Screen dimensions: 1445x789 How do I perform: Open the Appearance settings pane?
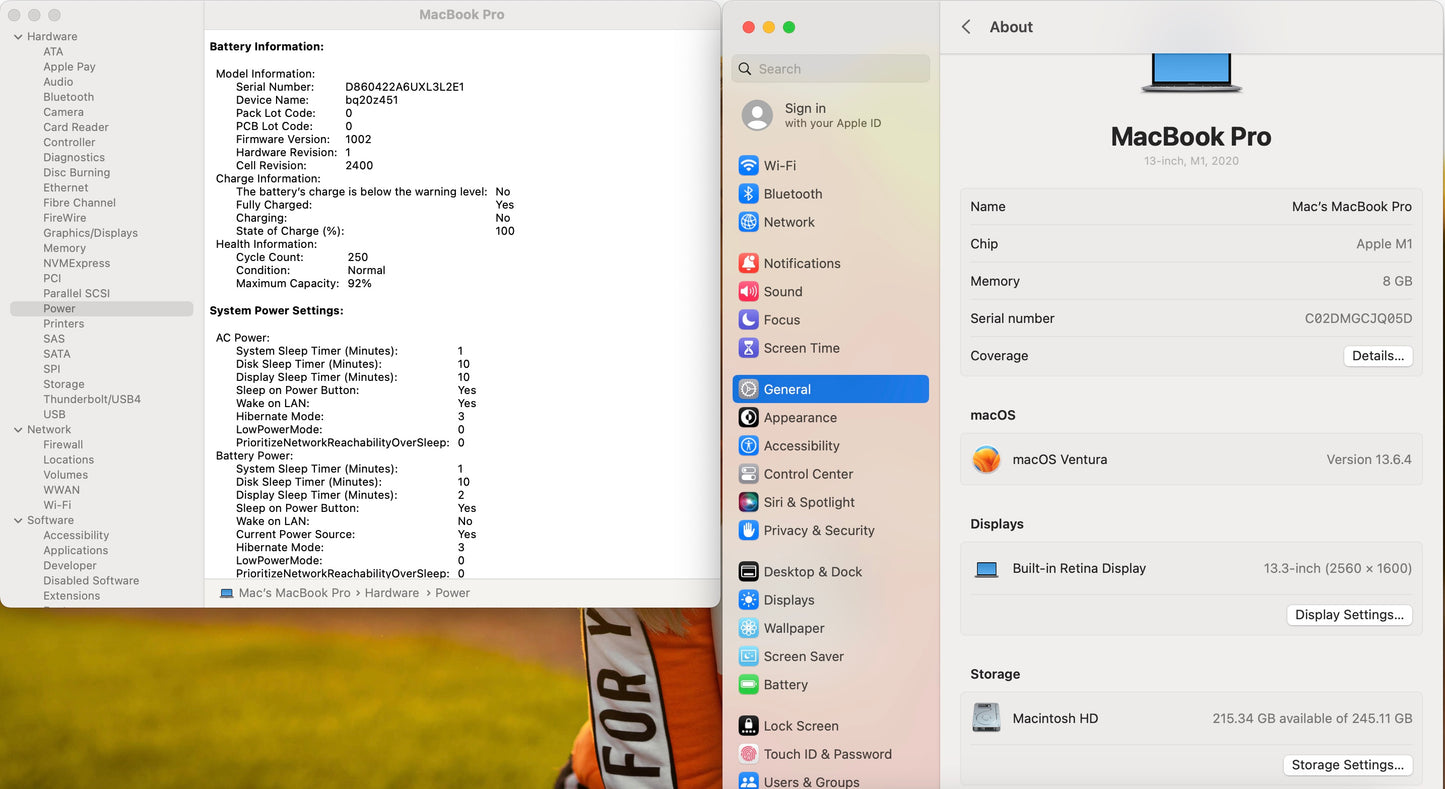point(800,418)
